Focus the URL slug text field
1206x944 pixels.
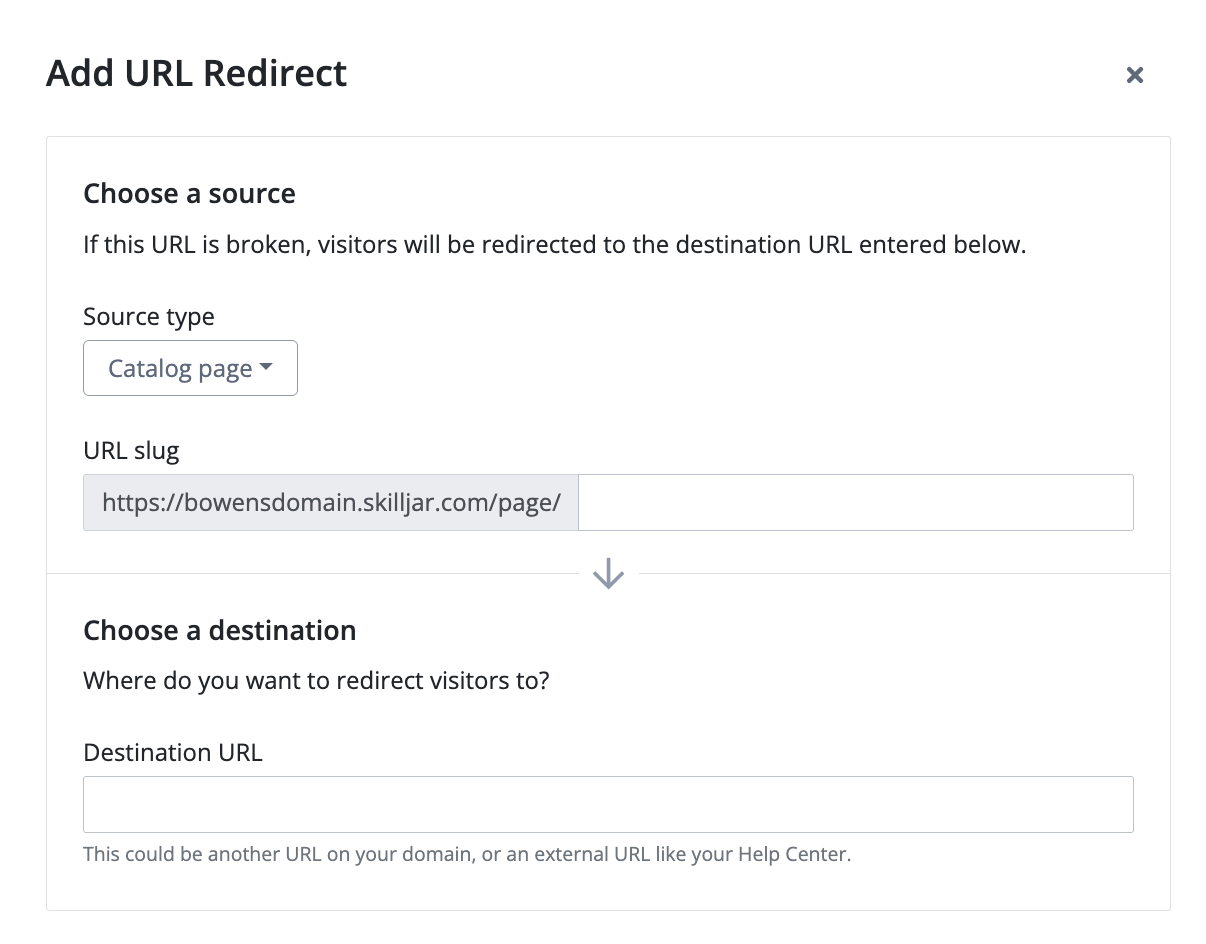pyautogui.click(x=856, y=502)
